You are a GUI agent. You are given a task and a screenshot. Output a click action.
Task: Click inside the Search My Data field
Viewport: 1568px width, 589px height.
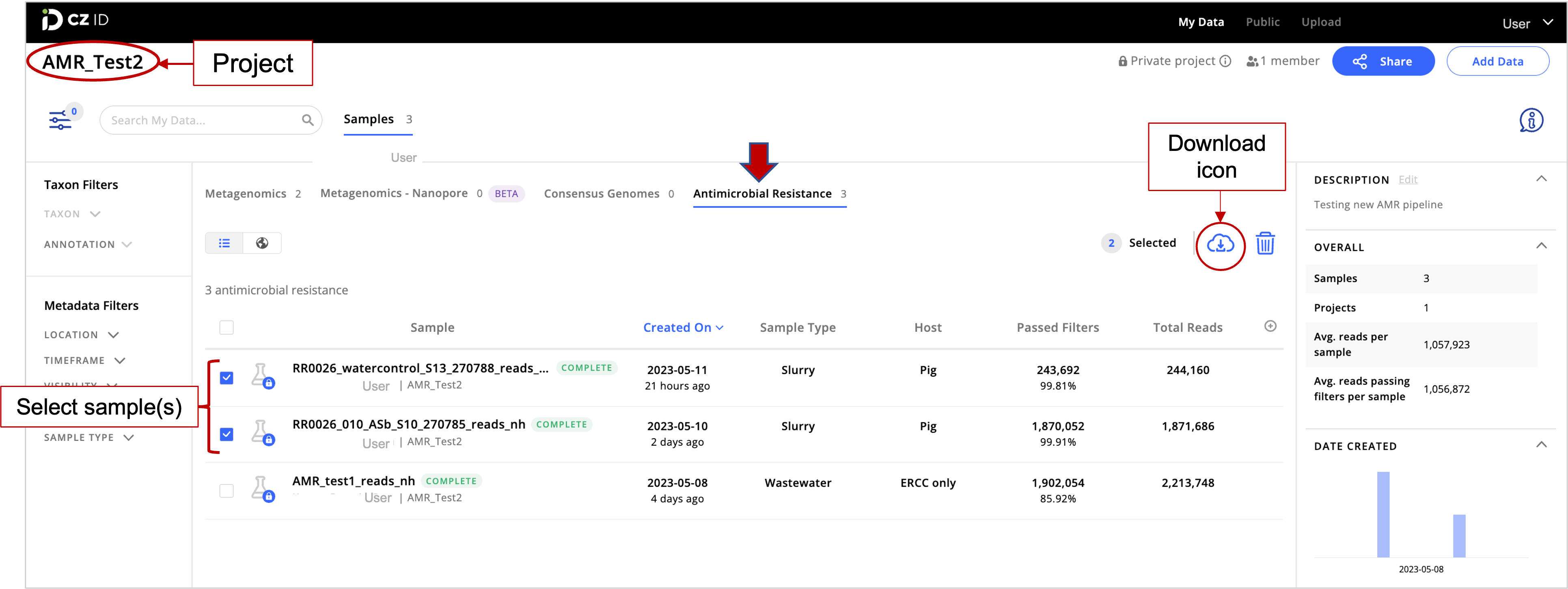(x=201, y=119)
